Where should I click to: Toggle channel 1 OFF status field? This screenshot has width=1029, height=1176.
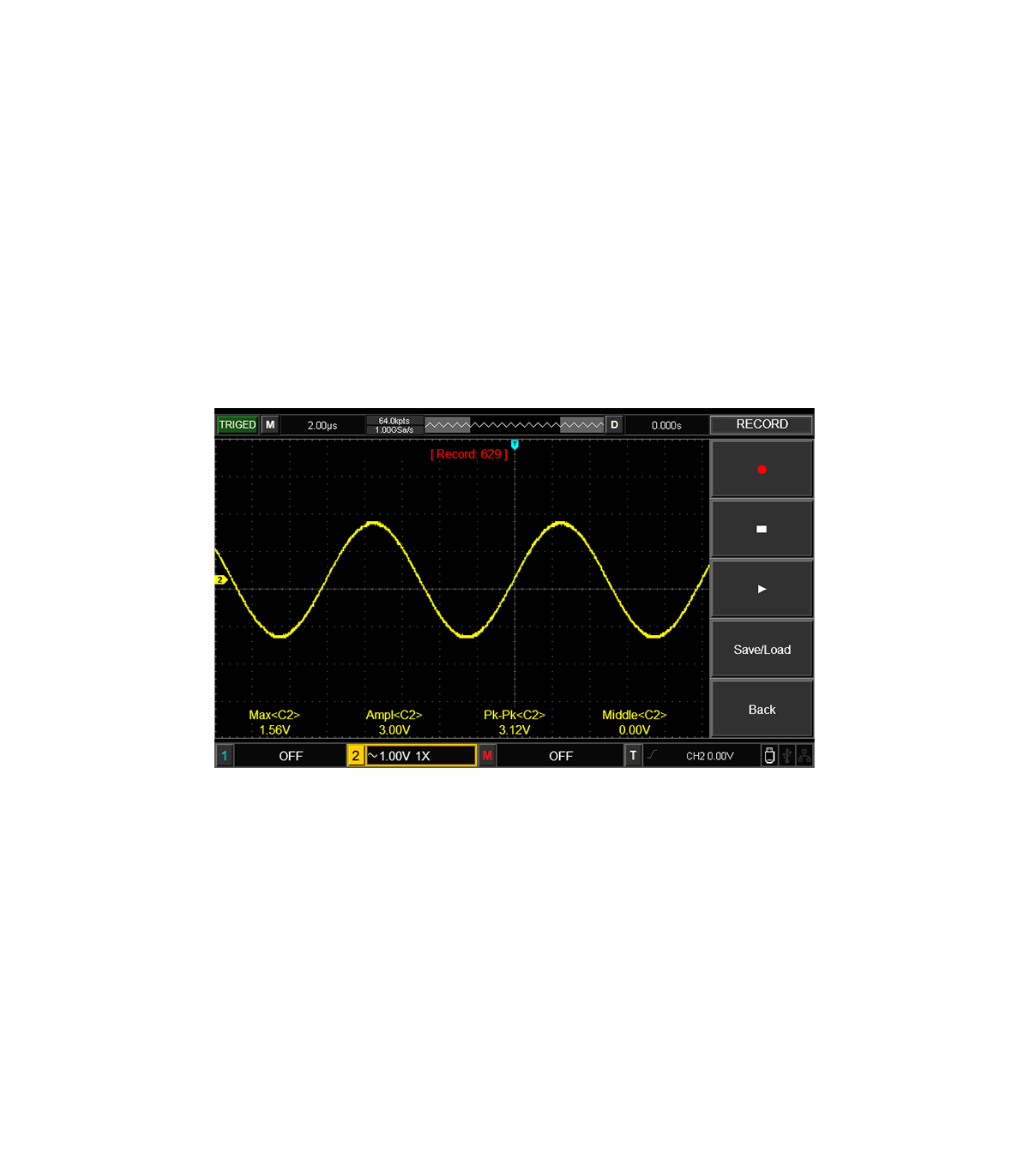point(291,755)
